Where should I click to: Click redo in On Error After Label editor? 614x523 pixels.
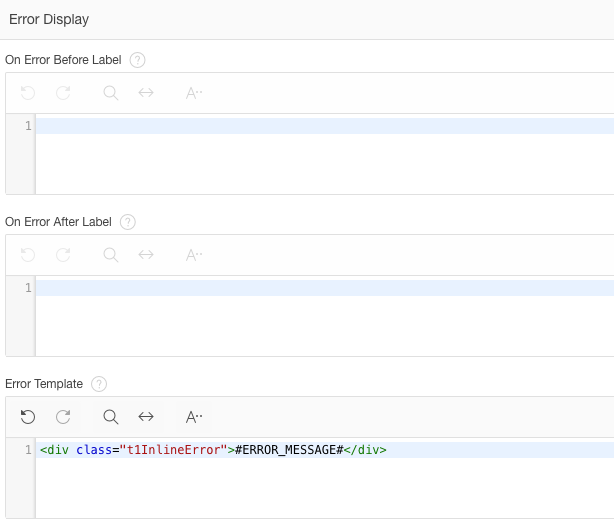click(x=63, y=255)
